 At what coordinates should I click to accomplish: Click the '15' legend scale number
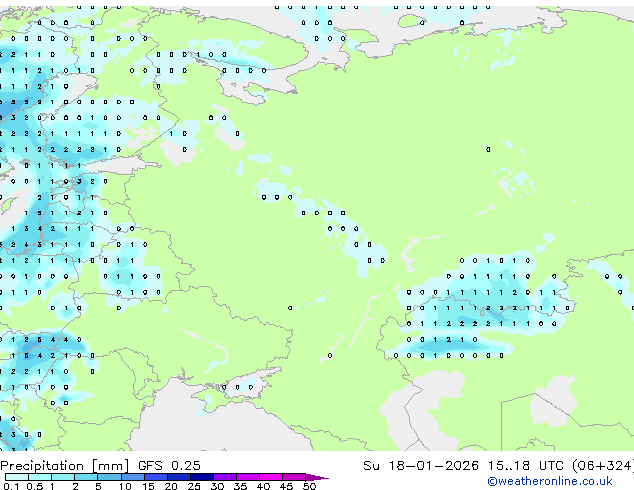(x=148, y=486)
